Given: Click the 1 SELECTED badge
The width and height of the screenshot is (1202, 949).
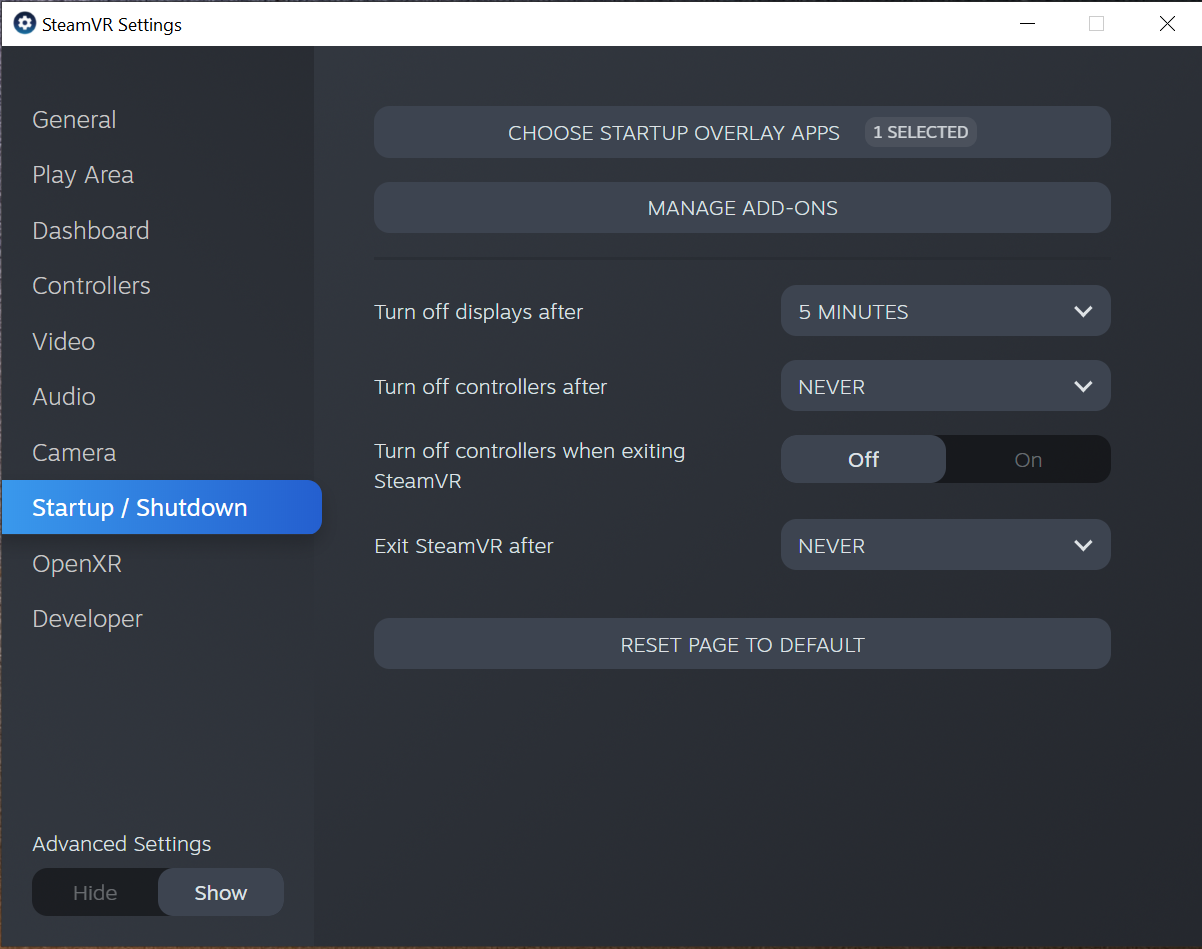Looking at the screenshot, I should pos(920,132).
